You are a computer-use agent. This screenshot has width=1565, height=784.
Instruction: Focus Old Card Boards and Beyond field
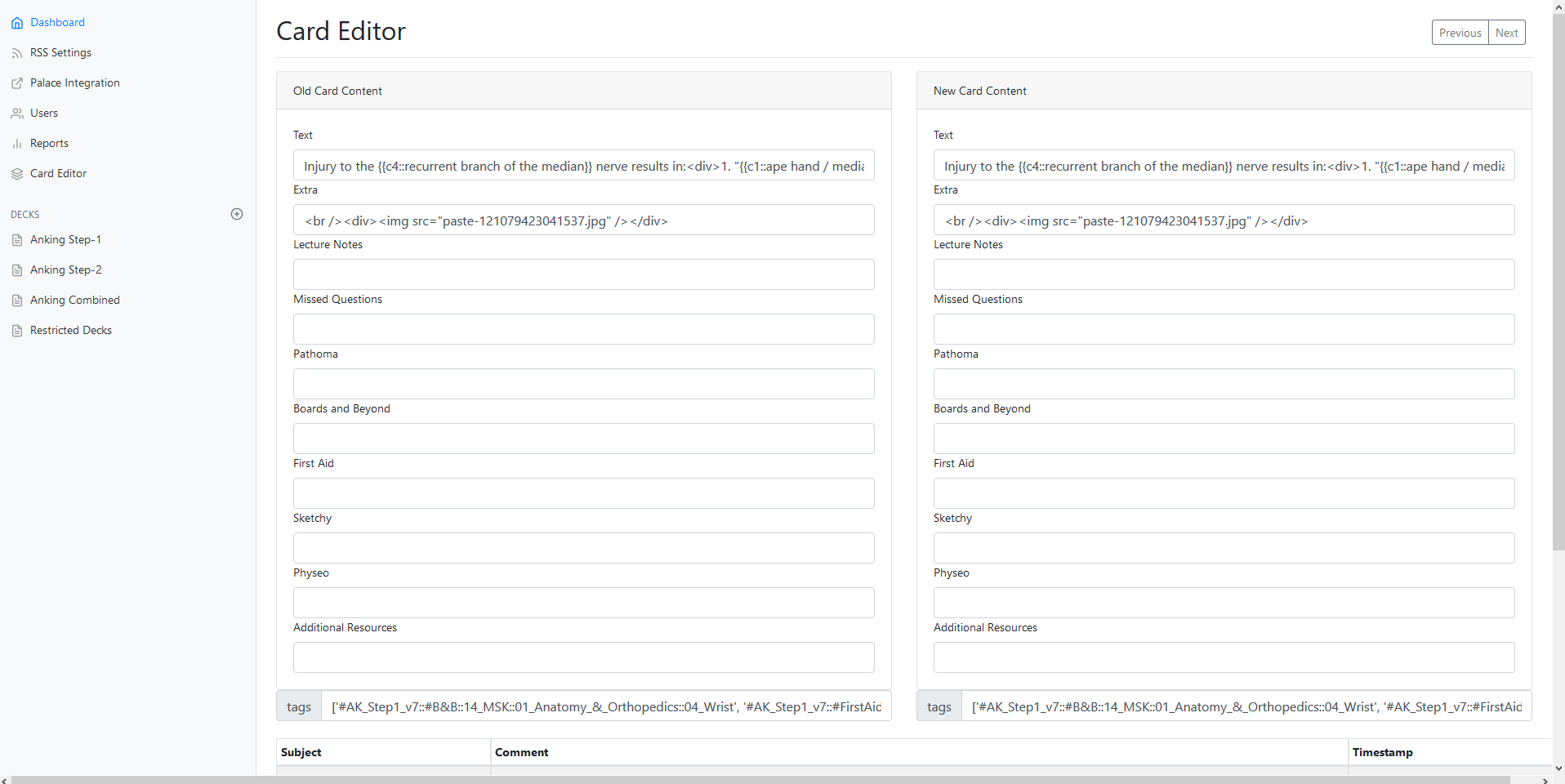coord(583,439)
